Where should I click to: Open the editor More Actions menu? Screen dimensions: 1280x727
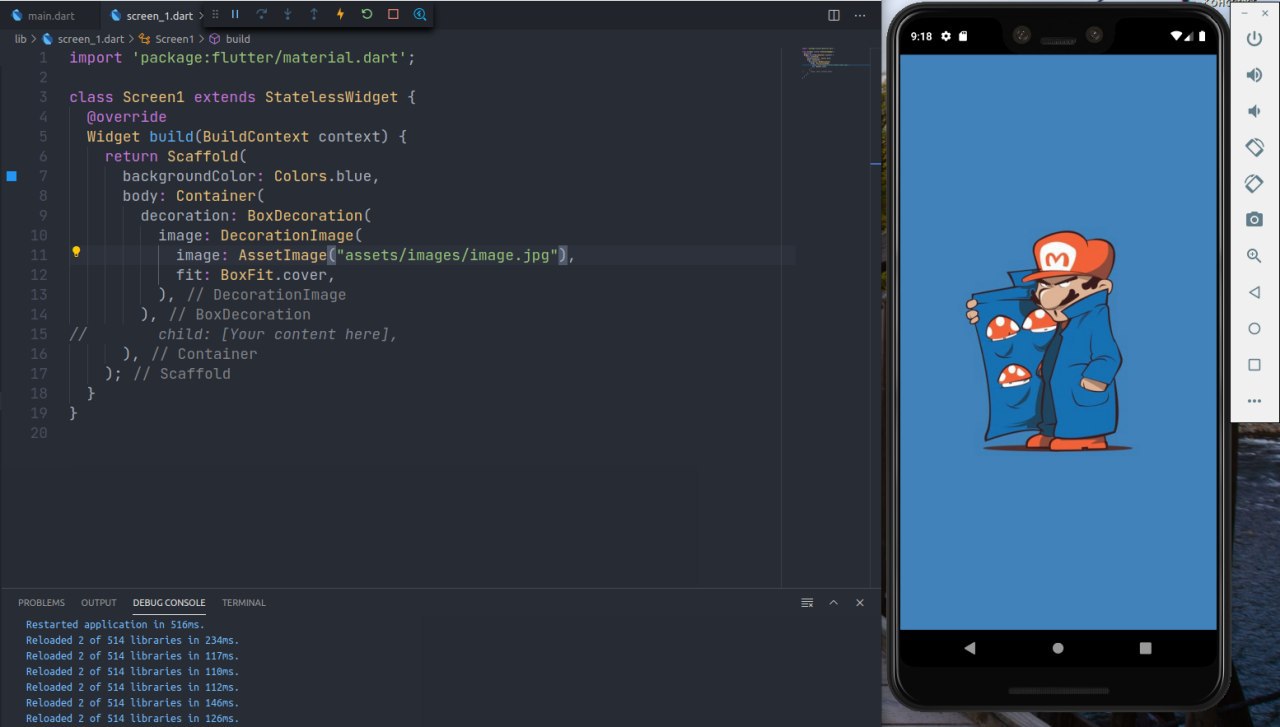862,15
